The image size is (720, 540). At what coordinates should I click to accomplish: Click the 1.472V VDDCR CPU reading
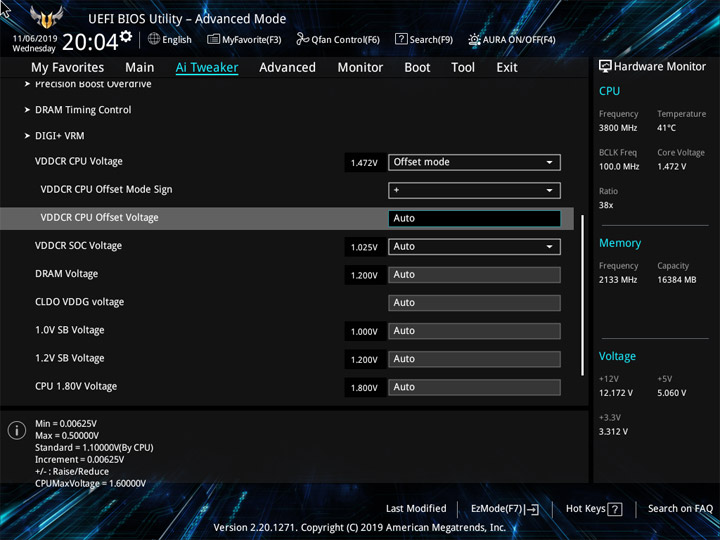[364, 163]
